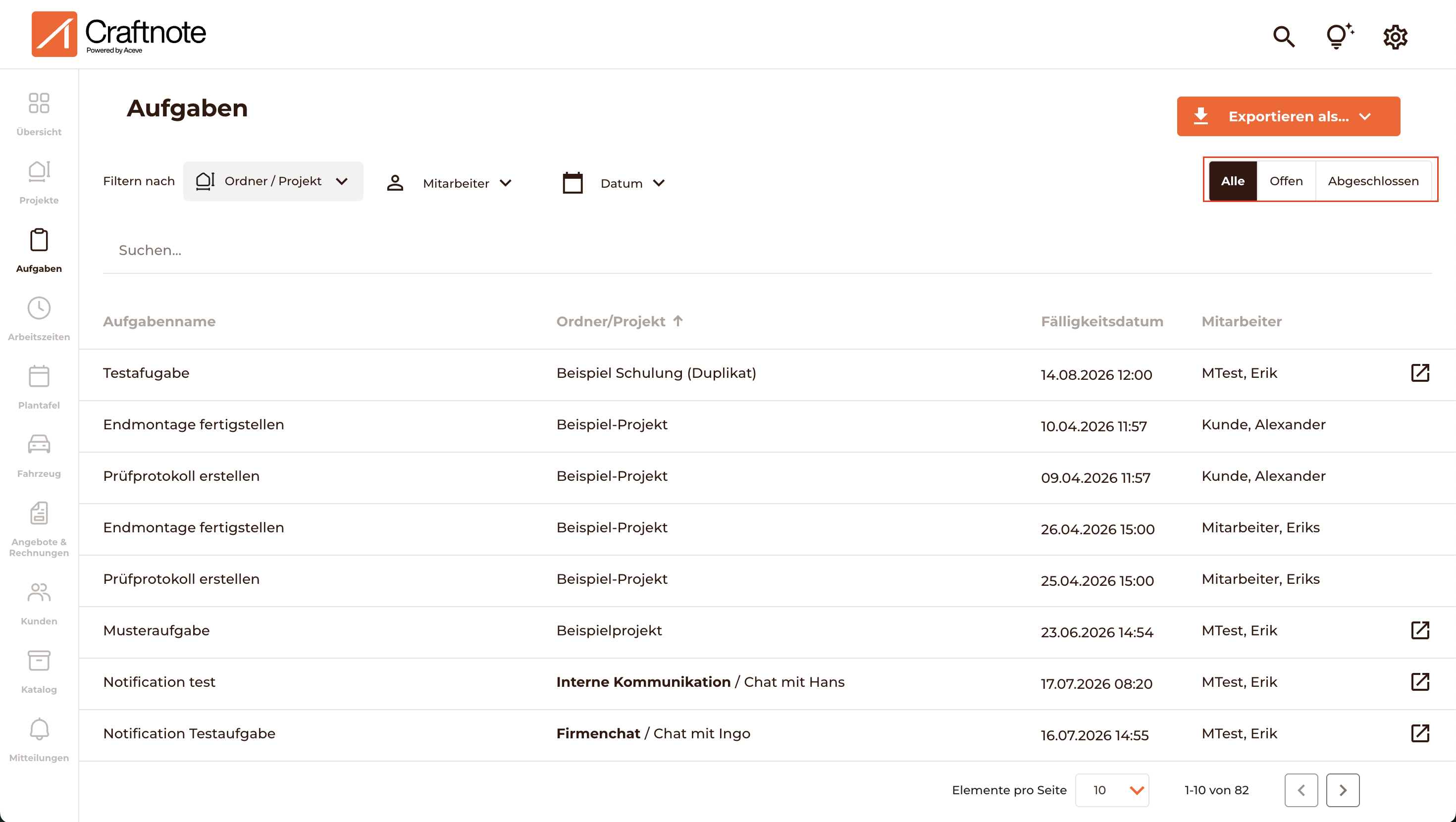Open the Mitarbeiter filter dropdown
This screenshot has width=1456, height=822.
pos(449,183)
